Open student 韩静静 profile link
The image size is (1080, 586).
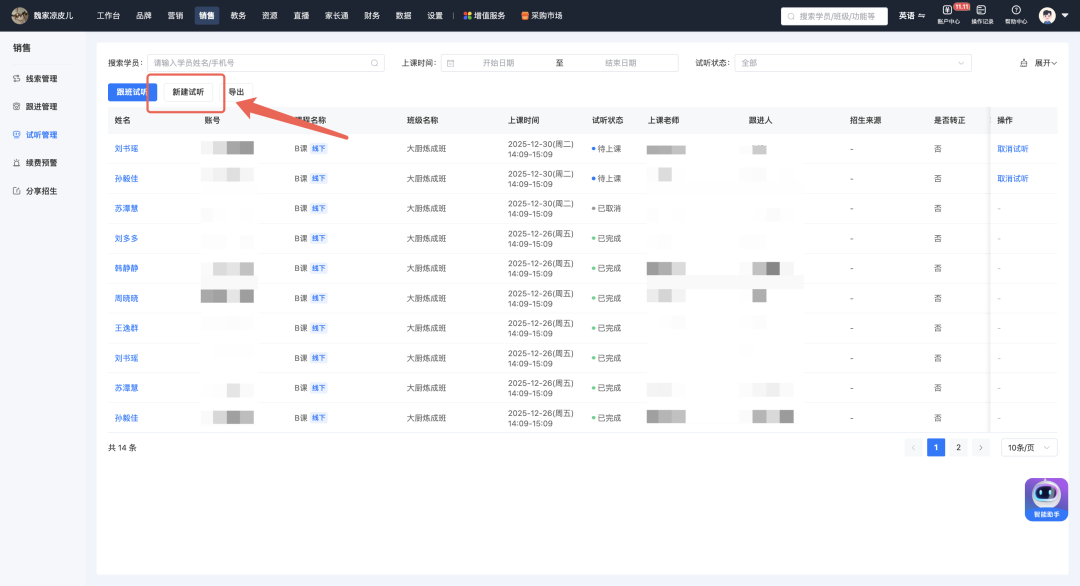point(126,268)
